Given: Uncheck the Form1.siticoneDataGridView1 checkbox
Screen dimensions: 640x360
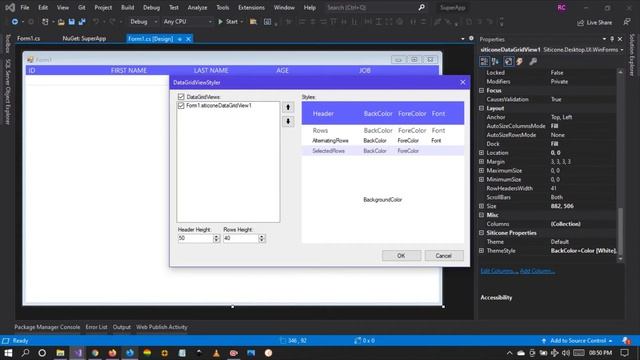Looking at the screenshot, I should pos(181,106).
